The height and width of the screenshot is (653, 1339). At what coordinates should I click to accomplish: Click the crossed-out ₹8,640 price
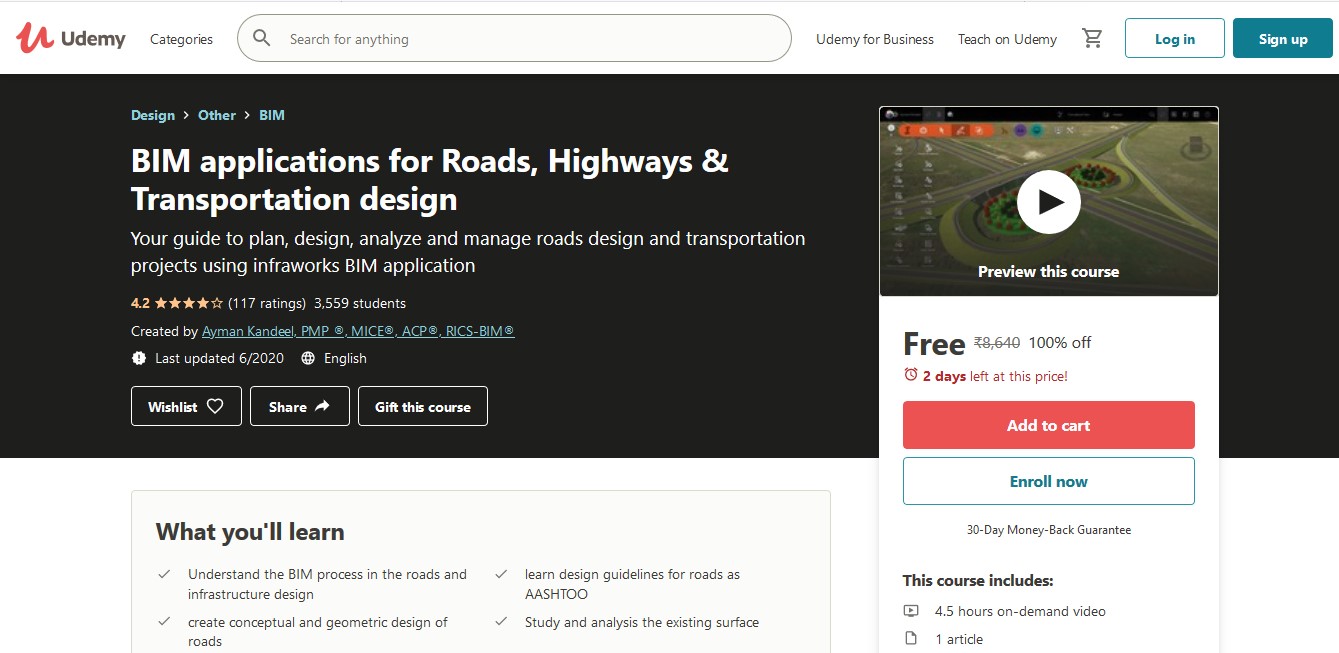[997, 342]
